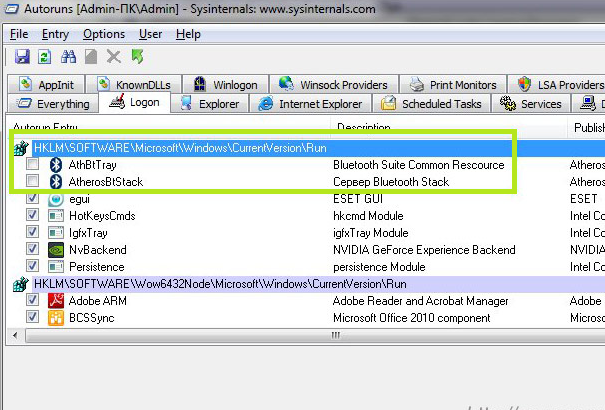
Task: Disable the NvBackend autorun checkbox
Action: click(32, 248)
